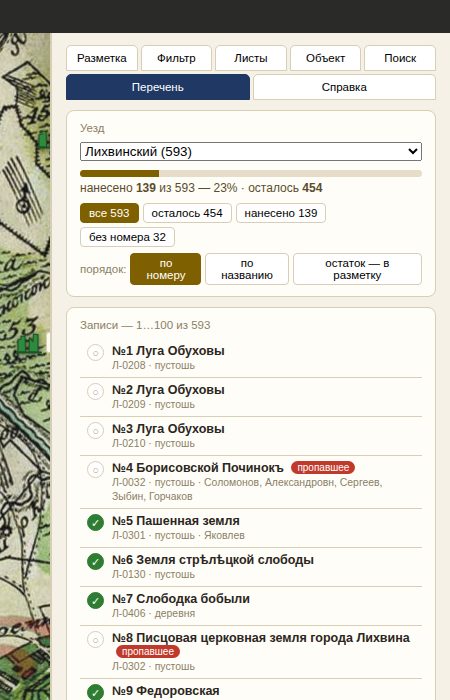Click the Записи — 1…100 из 593 heading
This screenshot has width=450, height=700.
tap(145, 325)
